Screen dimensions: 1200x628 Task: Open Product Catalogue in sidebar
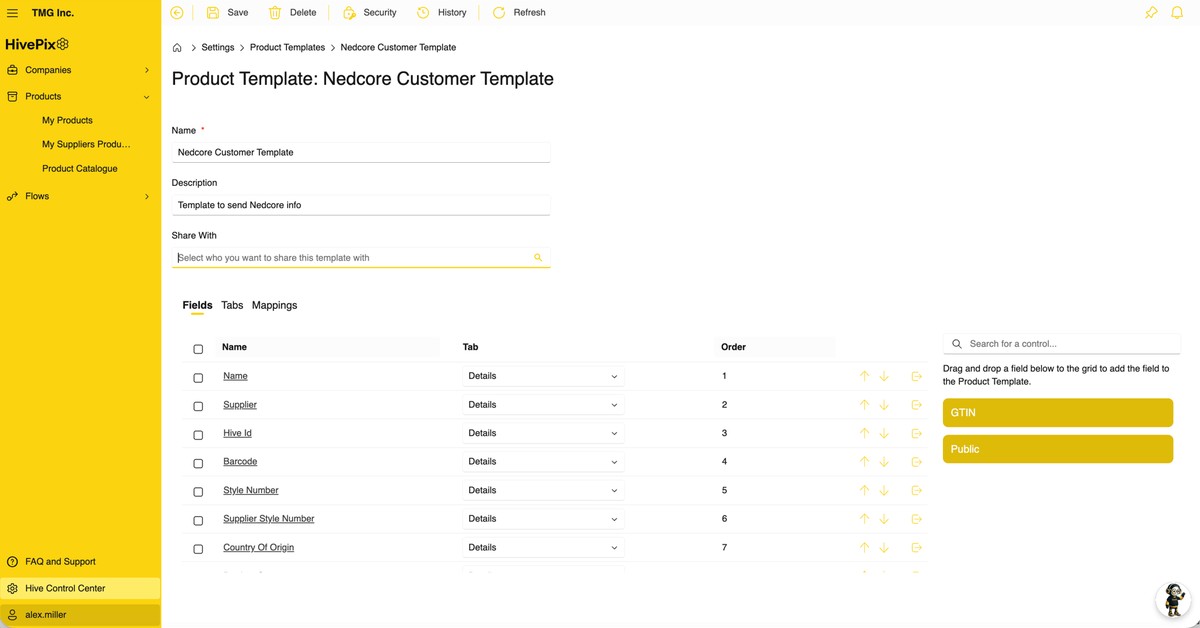(x=79, y=169)
